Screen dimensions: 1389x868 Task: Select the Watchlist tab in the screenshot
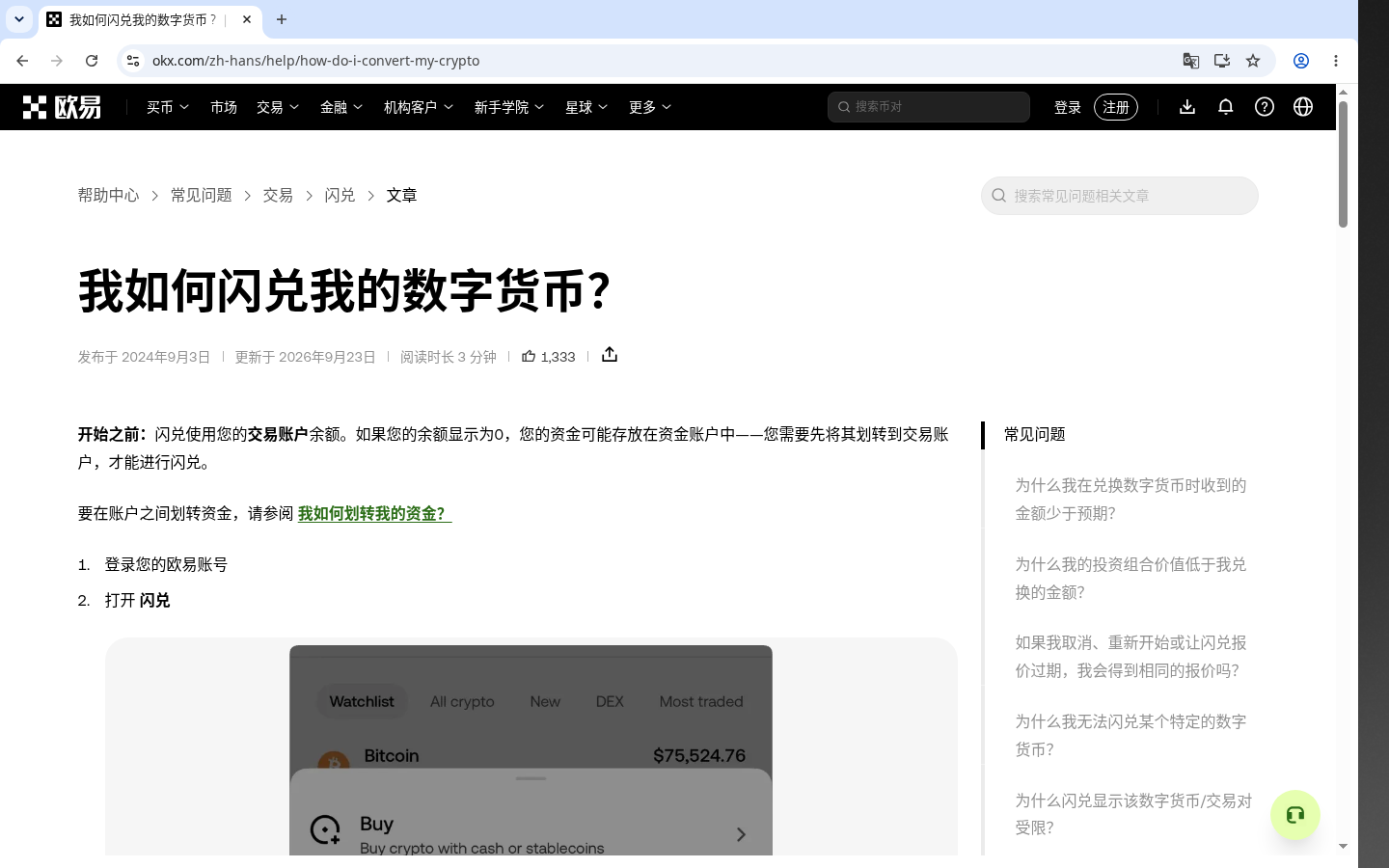point(362,701)
